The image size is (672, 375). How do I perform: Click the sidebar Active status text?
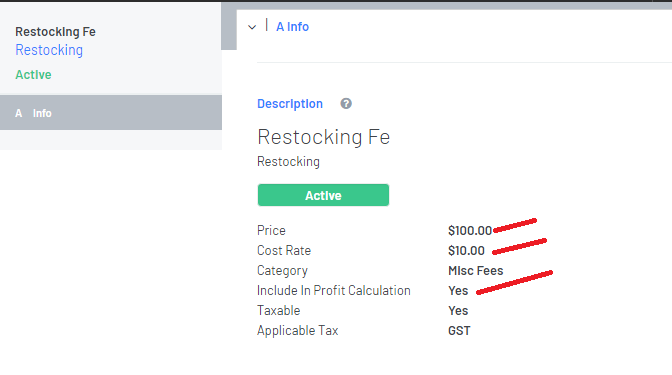pyautogui.click(x=33, y=75)
